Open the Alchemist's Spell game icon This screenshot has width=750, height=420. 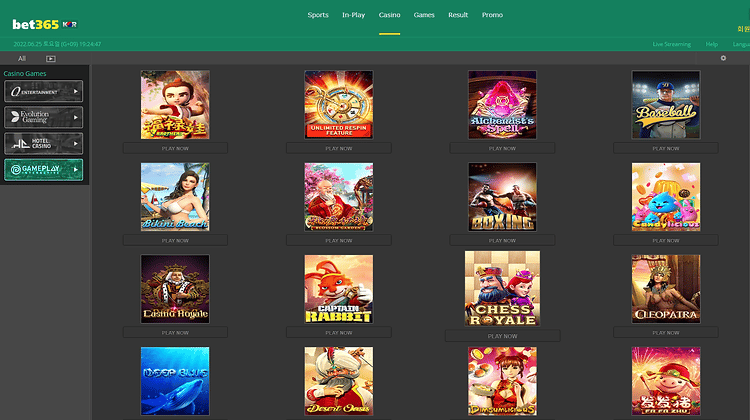(502, 105)
